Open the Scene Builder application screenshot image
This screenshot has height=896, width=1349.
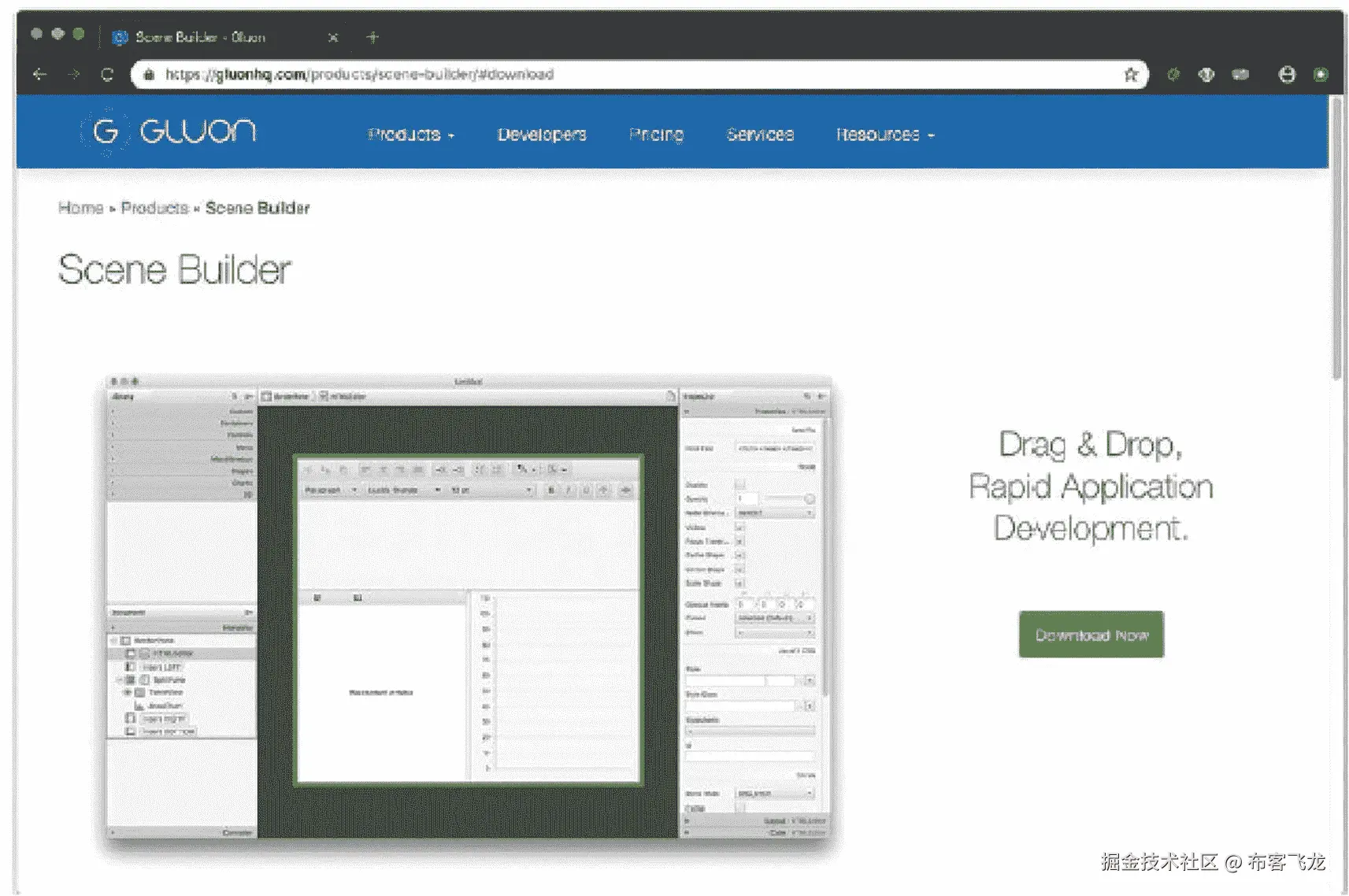[x=469, y=607]
